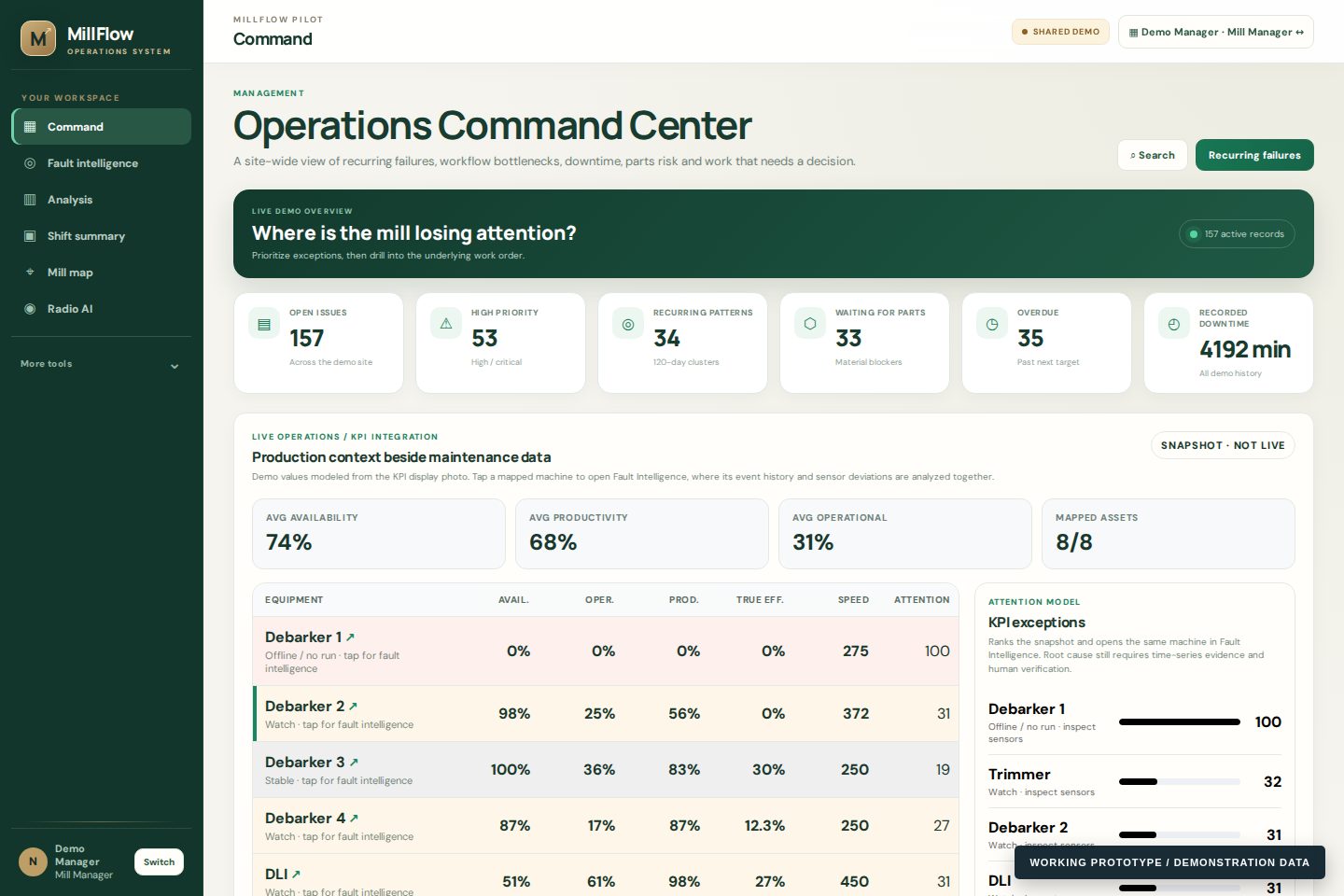Click the Fault intelligence sidebar icon
Screen dimensions: 1344x896
tap(30, 163)
